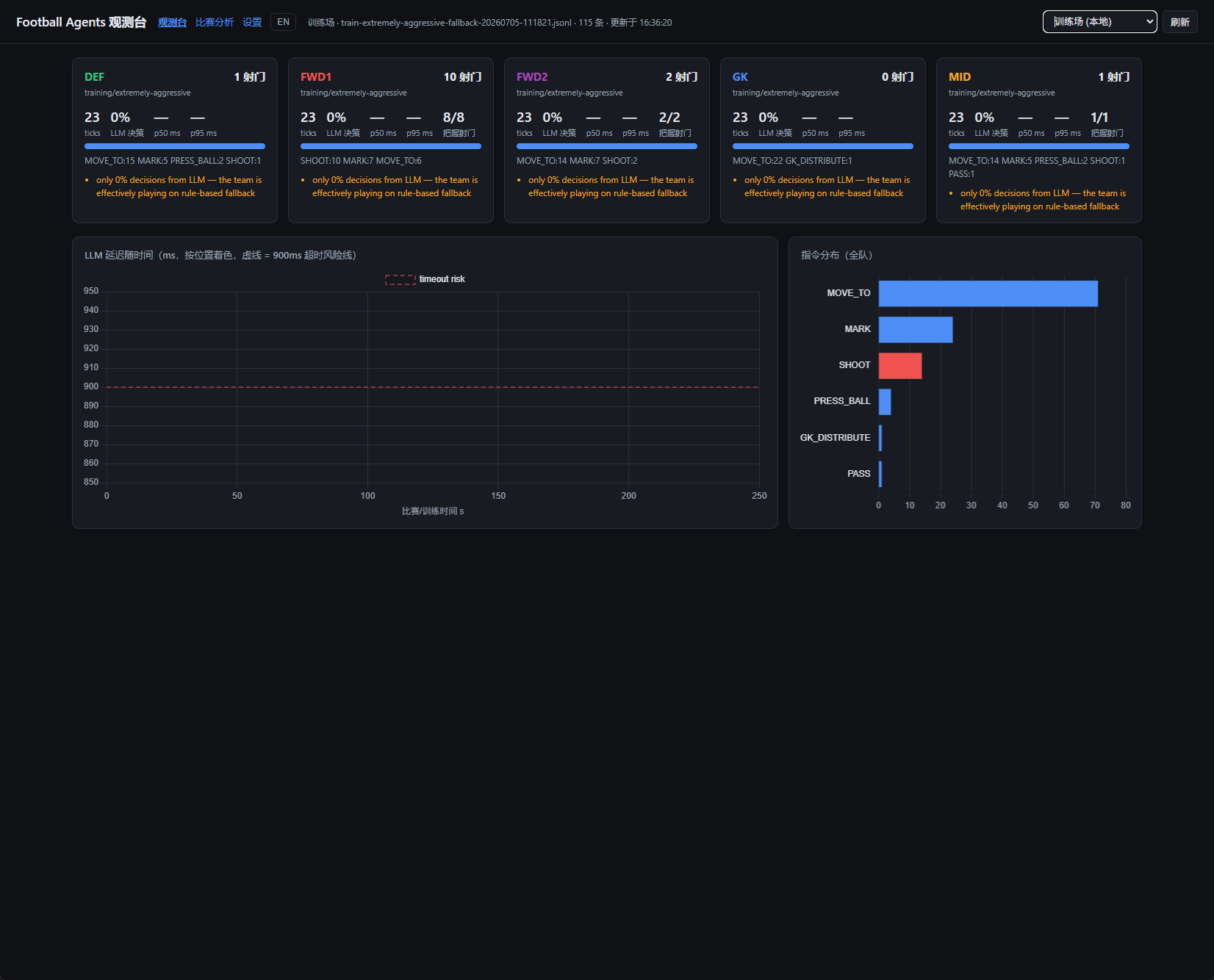The width and height of the screenshot is (1214, 980).
Task: Switch to 比赛分析 tab
Action: point(215,22)
